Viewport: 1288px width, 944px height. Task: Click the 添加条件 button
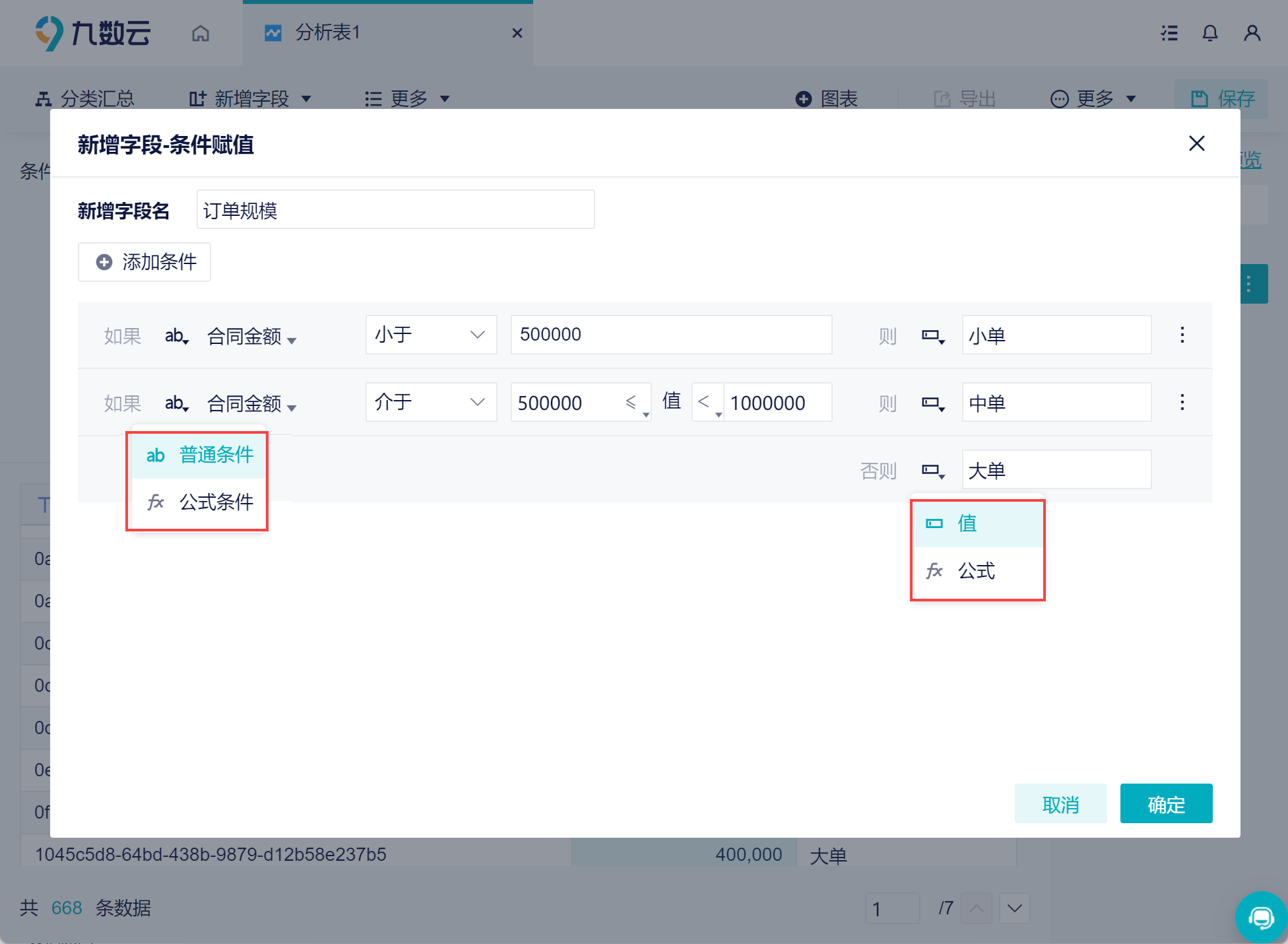(145, 262)
